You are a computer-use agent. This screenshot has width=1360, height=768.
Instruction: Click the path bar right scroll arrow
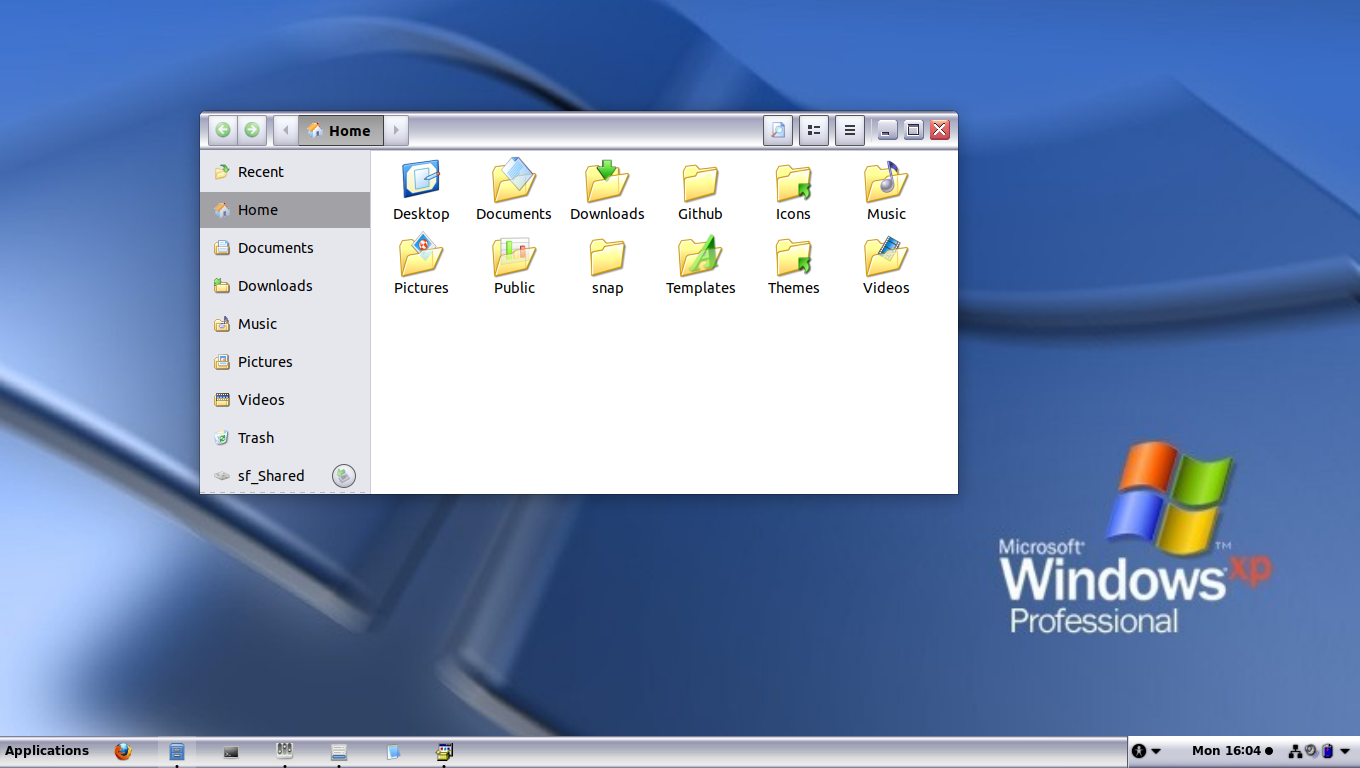396,130
